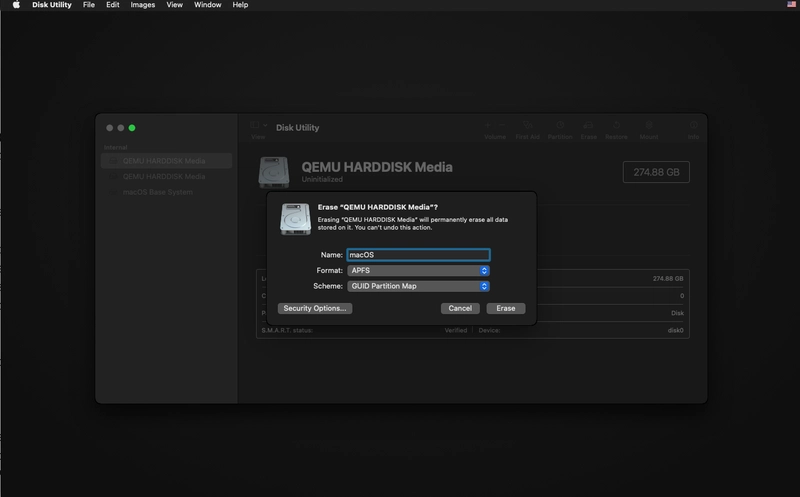Click the Erase button in the dialog

[x=506, y=308]
